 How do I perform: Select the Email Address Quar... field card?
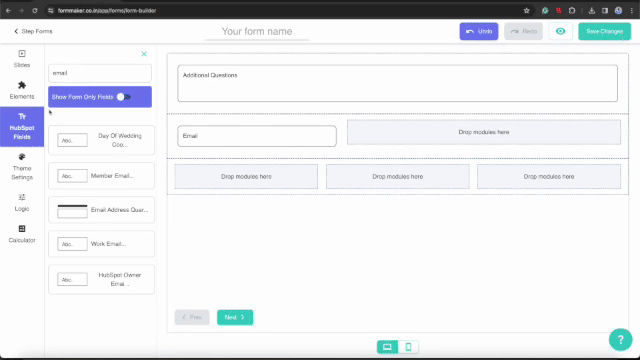[101, 210]
